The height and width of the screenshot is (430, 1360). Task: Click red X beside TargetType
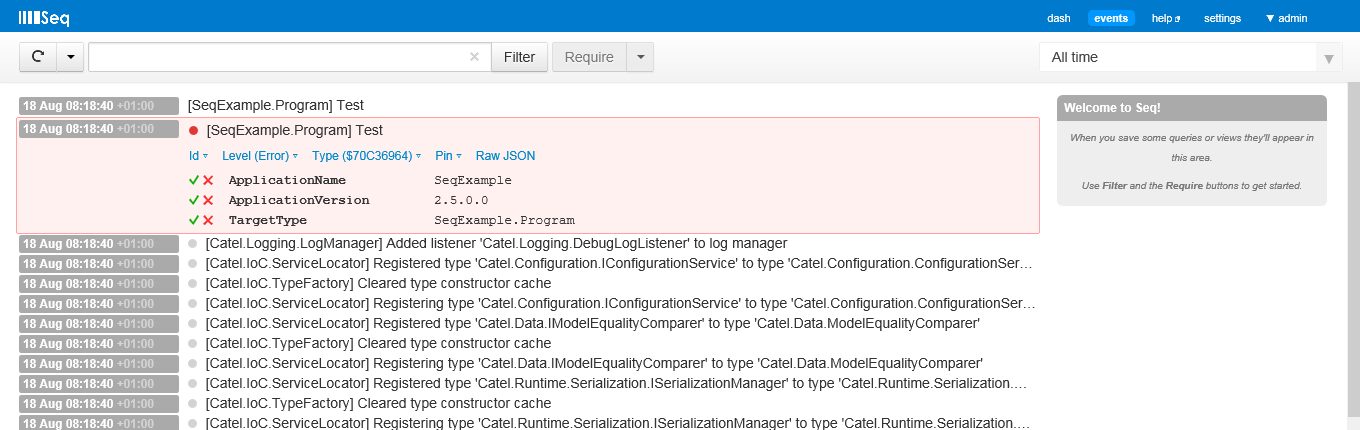point(208,220)
